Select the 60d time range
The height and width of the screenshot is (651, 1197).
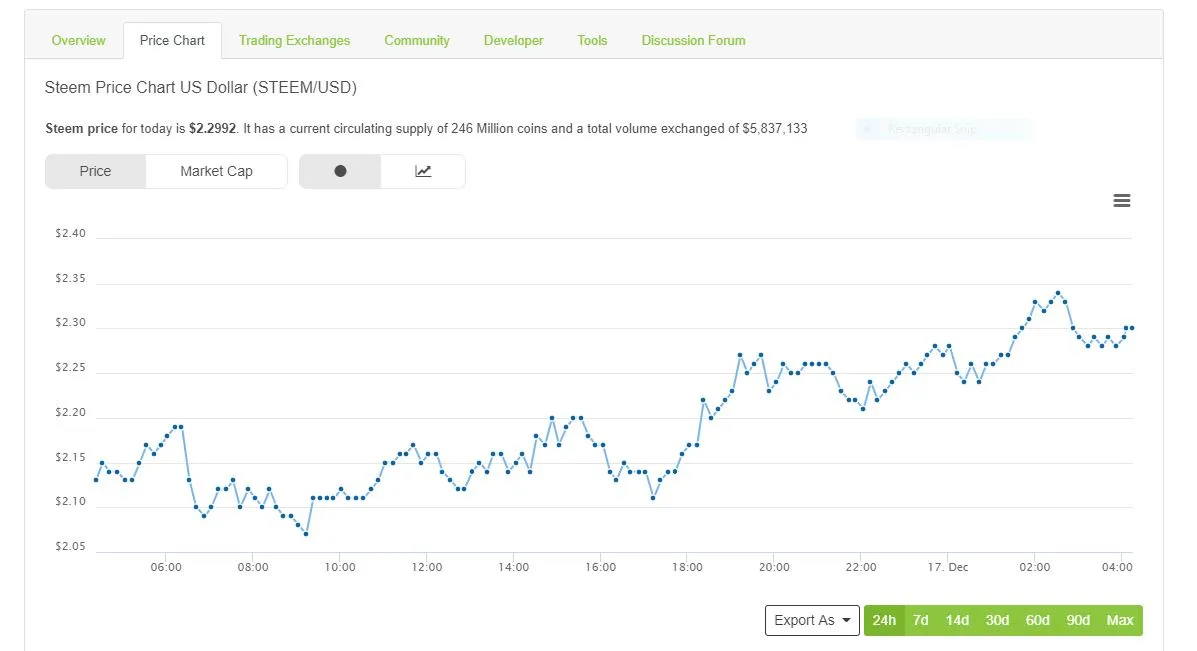[1037, 620]
